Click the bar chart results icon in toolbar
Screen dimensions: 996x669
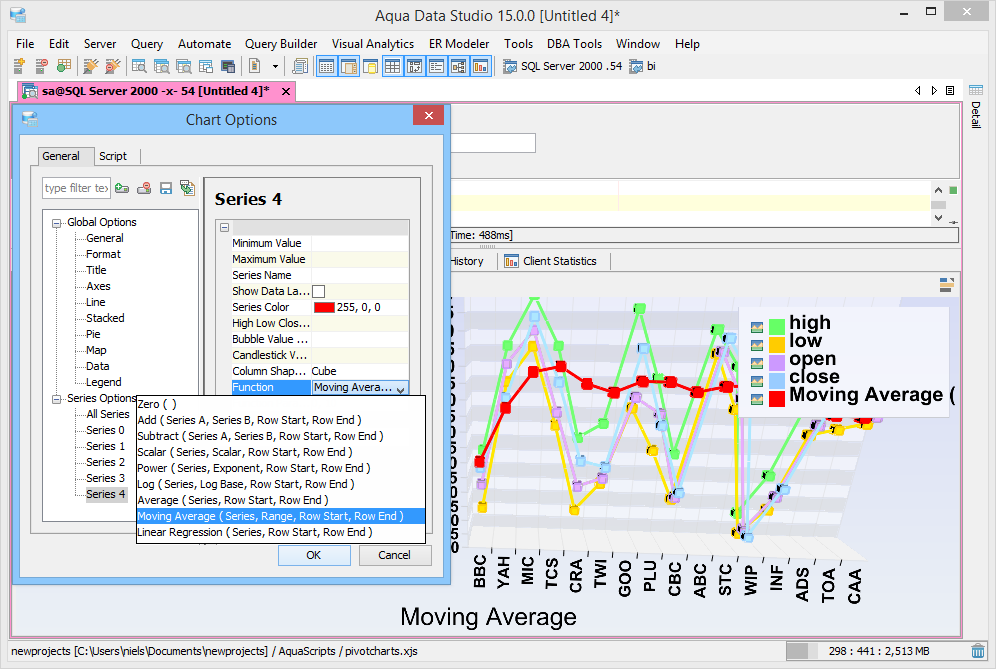(x=480, y=66)
